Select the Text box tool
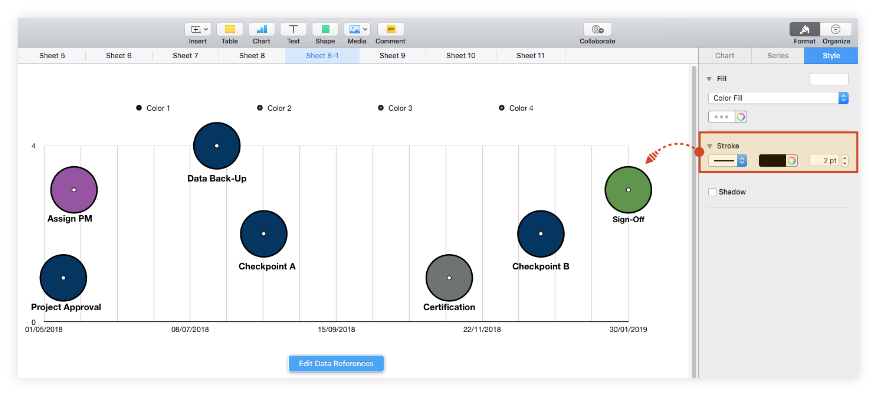 [293, 30]
